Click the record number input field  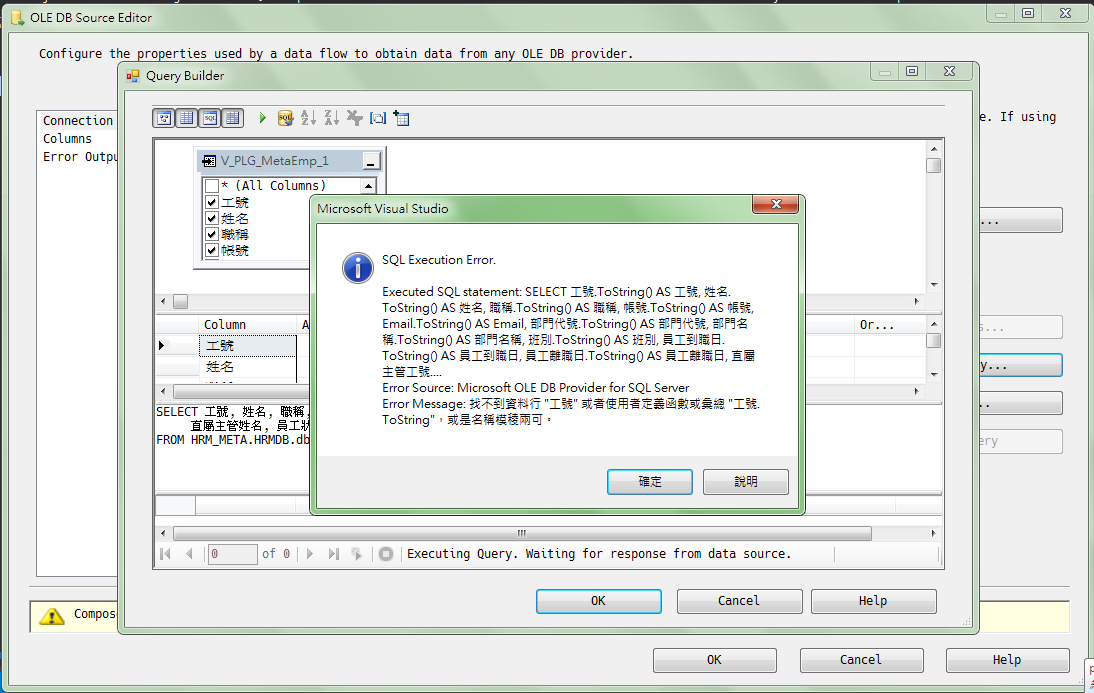pyautogui.click(x=232, y=554)
